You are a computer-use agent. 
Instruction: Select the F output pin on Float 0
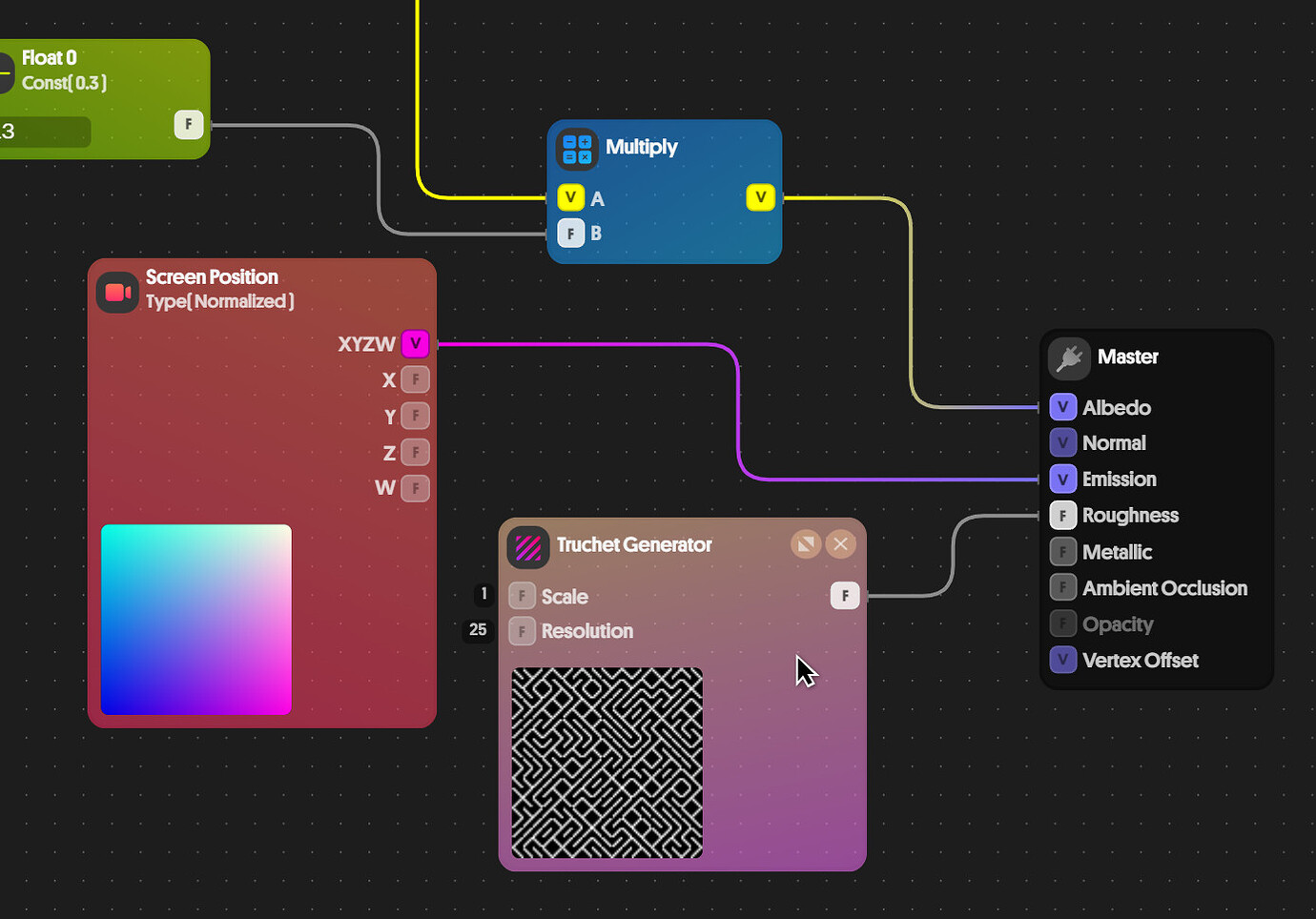pyautogui.click(x=189, y=124)
